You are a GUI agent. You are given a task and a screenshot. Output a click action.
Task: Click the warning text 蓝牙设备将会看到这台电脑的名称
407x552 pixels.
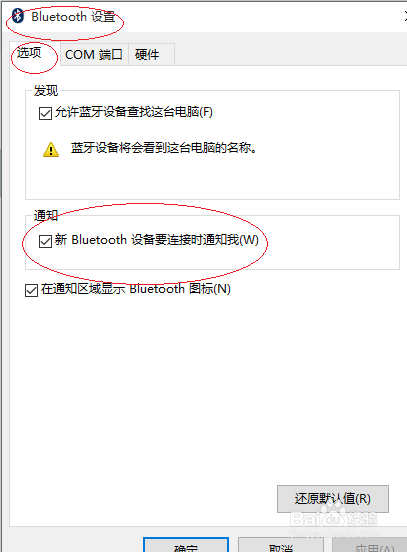pyautogui.click(x=164, y=148)
